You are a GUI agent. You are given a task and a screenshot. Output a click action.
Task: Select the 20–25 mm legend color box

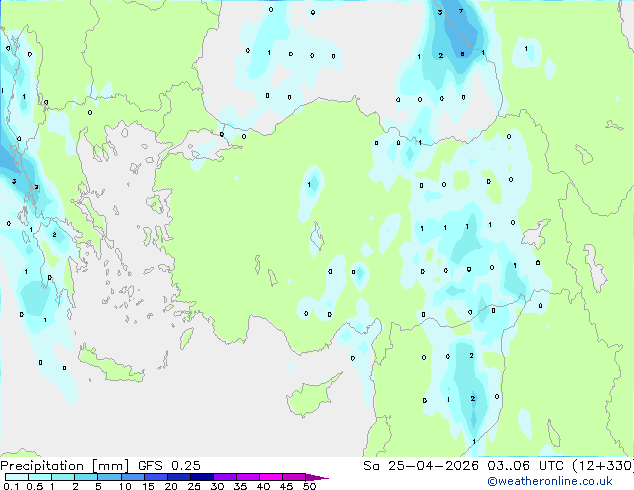point(179,477)
